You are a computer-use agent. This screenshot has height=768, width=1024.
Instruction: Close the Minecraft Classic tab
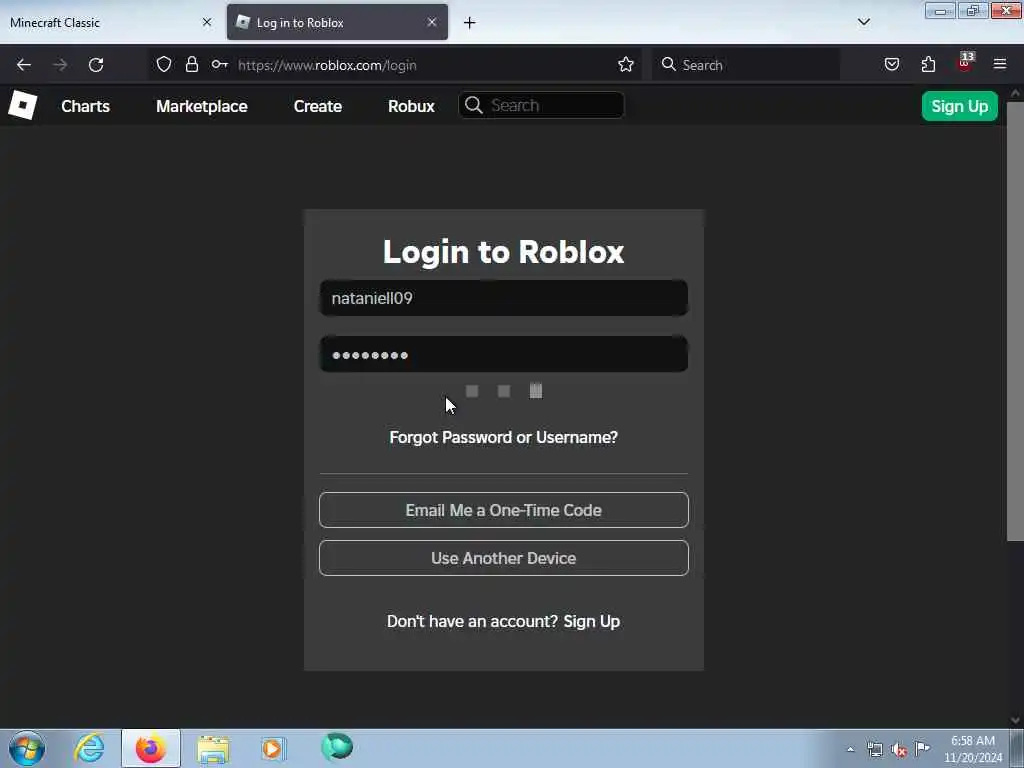(x=207, y=22)
